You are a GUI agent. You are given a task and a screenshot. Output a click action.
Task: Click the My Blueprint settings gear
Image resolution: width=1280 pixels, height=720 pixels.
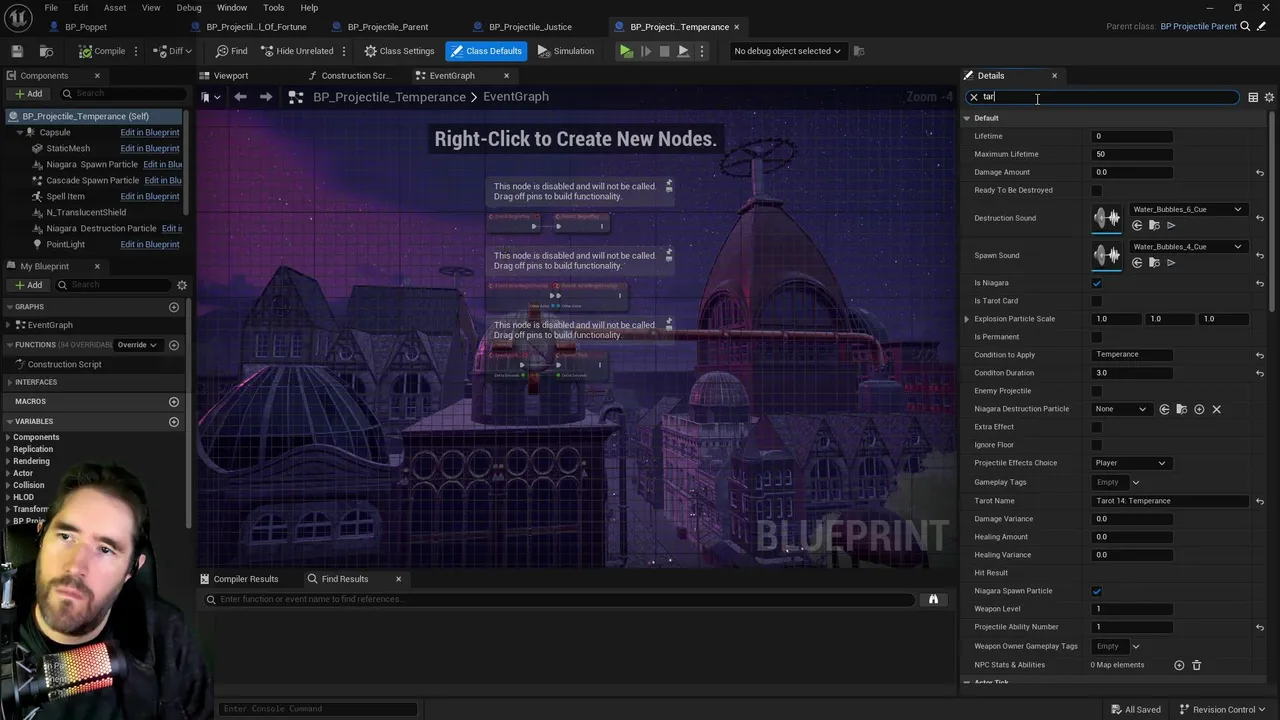tap(182, 285)
